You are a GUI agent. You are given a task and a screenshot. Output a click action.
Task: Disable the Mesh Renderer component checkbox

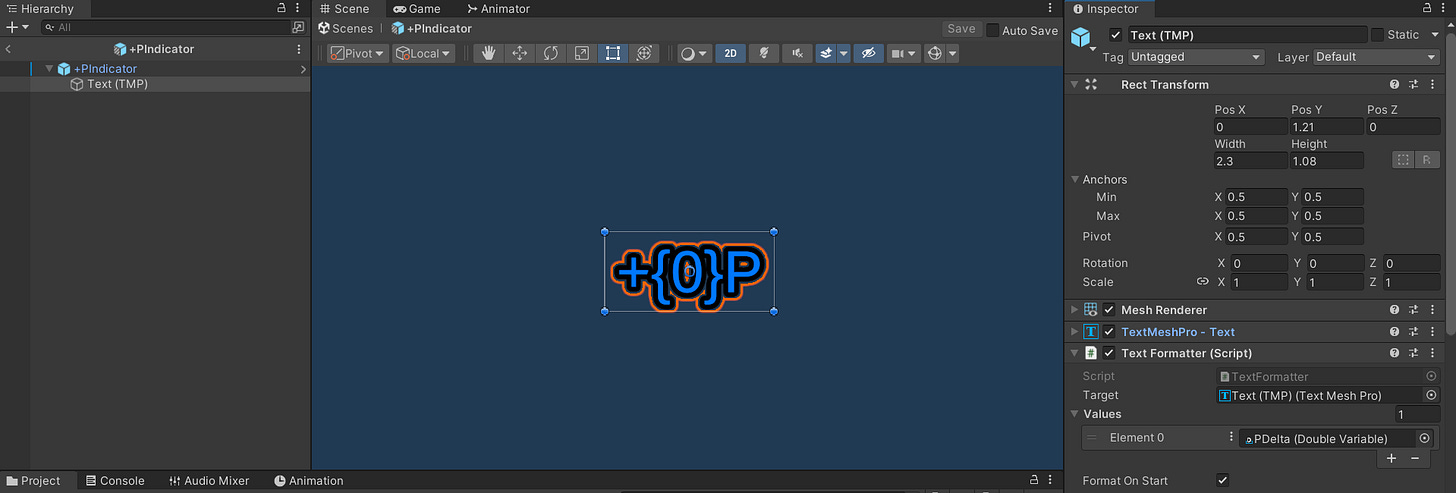tap(1109, 310)
